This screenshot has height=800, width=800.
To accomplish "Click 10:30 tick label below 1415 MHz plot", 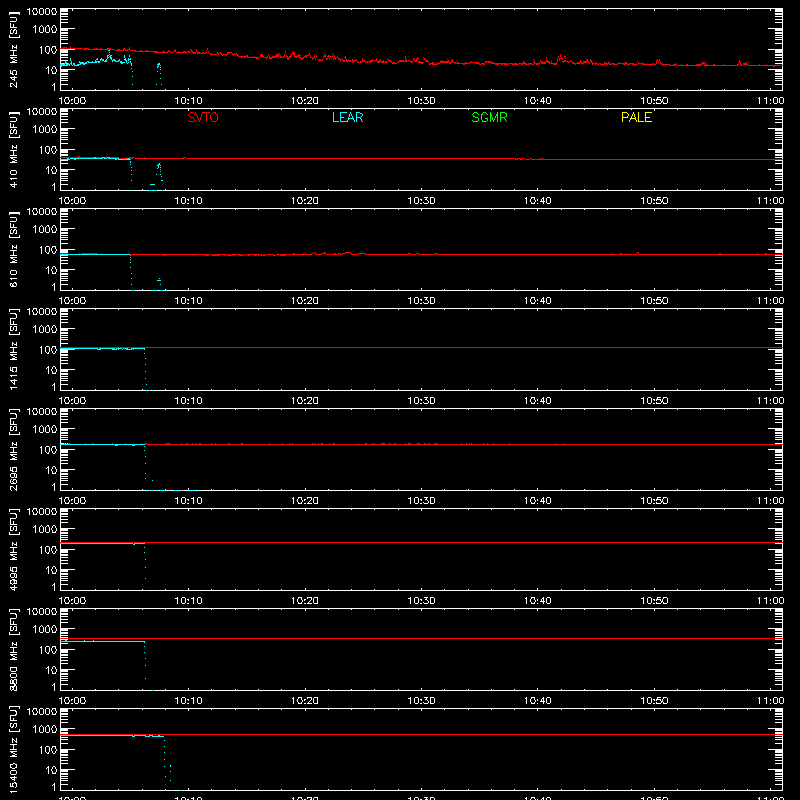I will (421, 401).
